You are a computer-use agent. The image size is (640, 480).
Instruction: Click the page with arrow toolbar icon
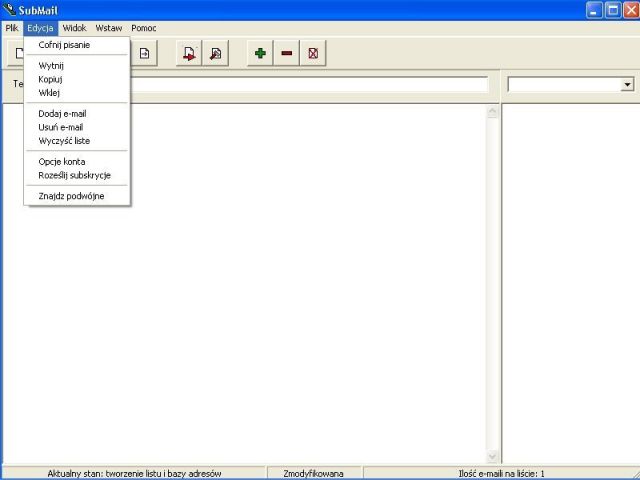pos(144,53)
